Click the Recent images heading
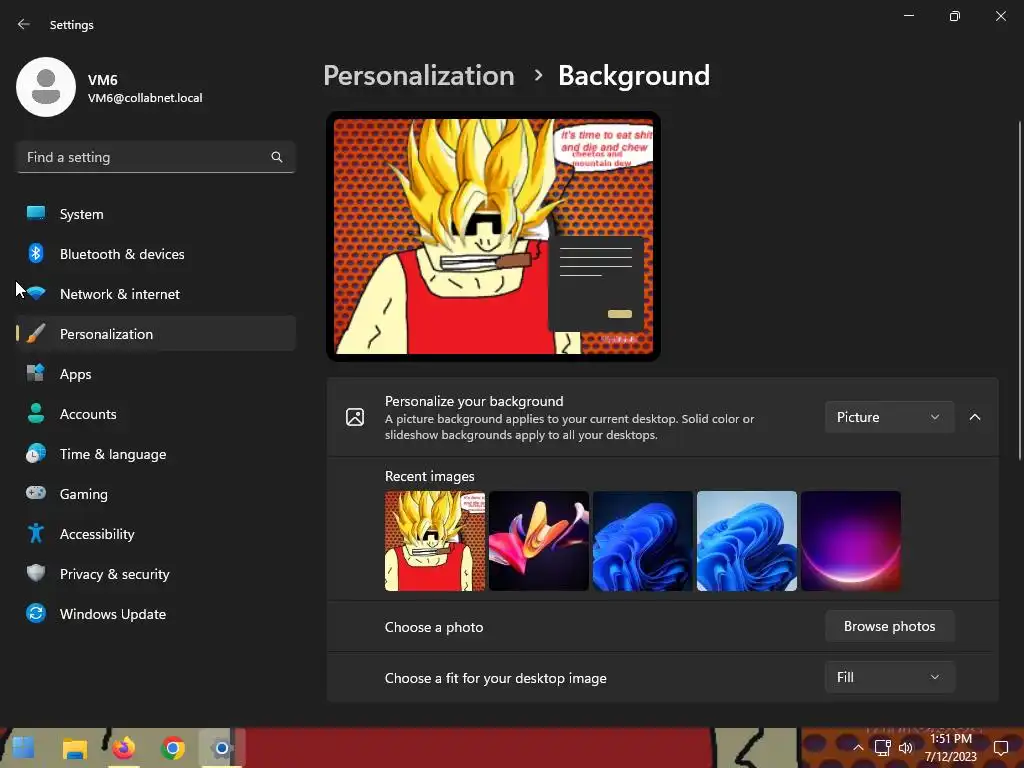This screenshot has width=1024, height=768. point(430,476)
